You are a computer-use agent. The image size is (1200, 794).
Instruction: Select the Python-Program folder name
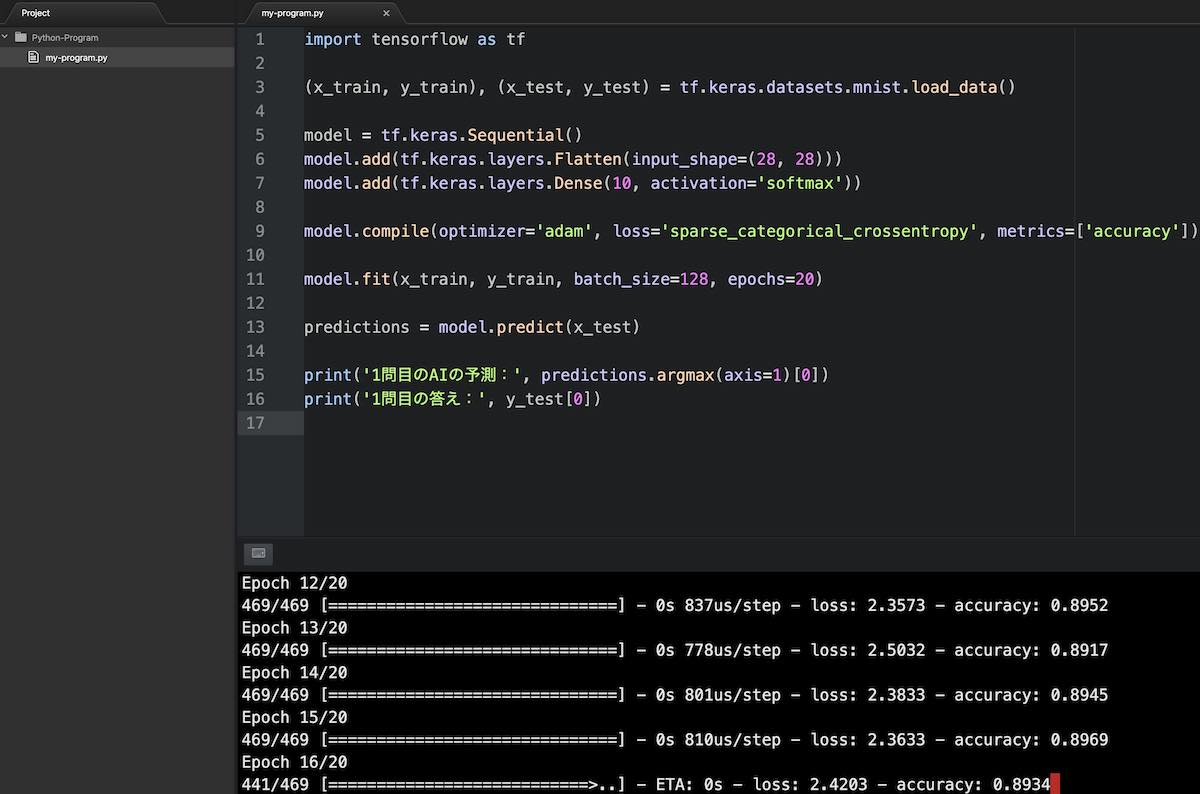65,38
